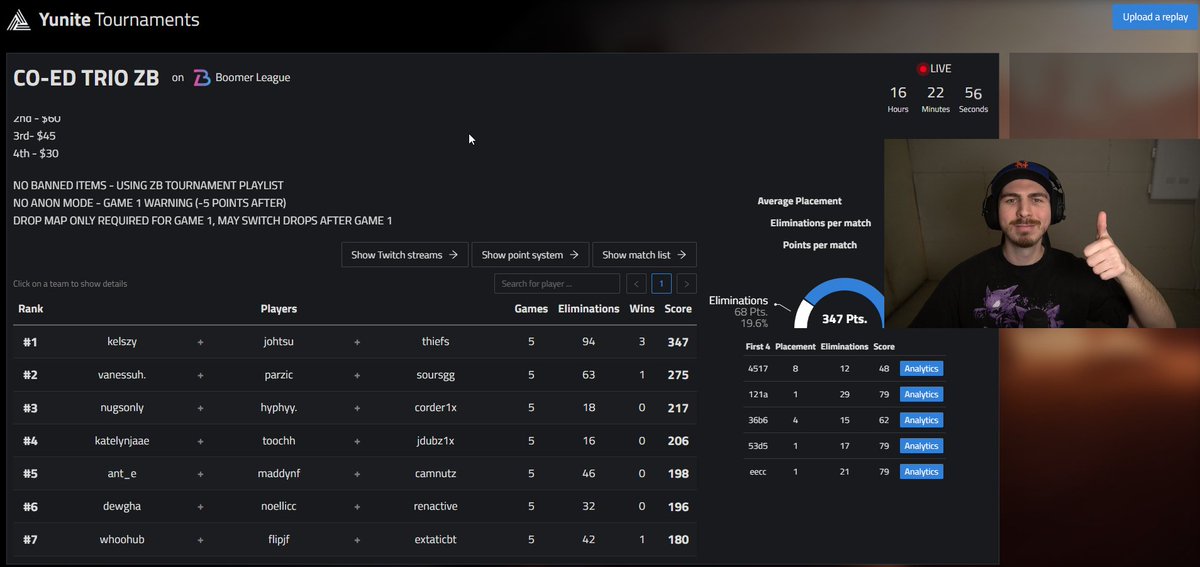Click Average Placement stat label
Image resolution: width=1200 pixels, height=567 pixels.
(x=799, y=201)
